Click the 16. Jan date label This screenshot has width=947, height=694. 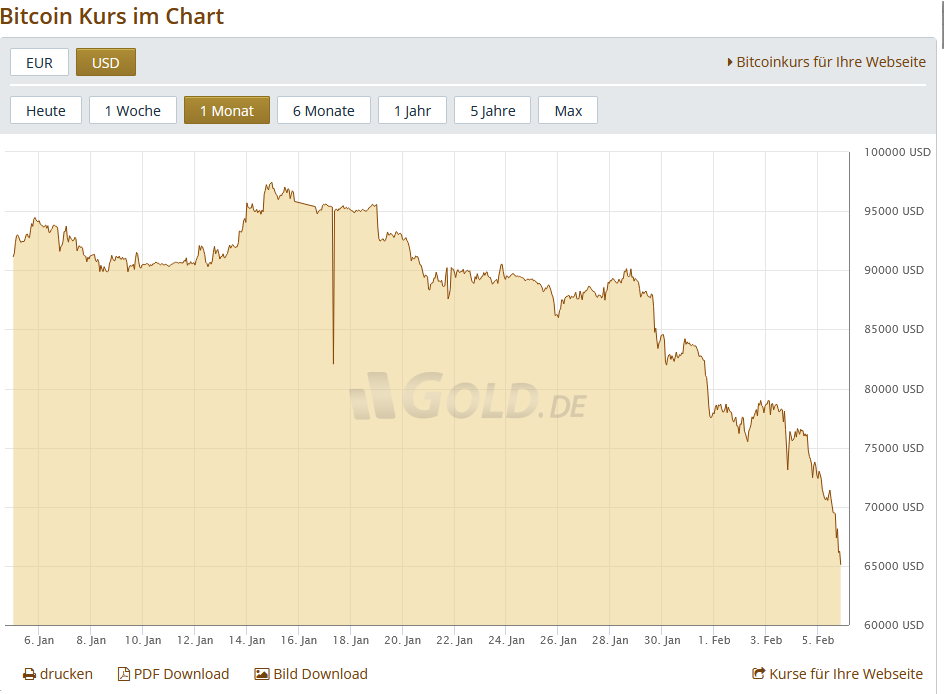tap(299, 640)
